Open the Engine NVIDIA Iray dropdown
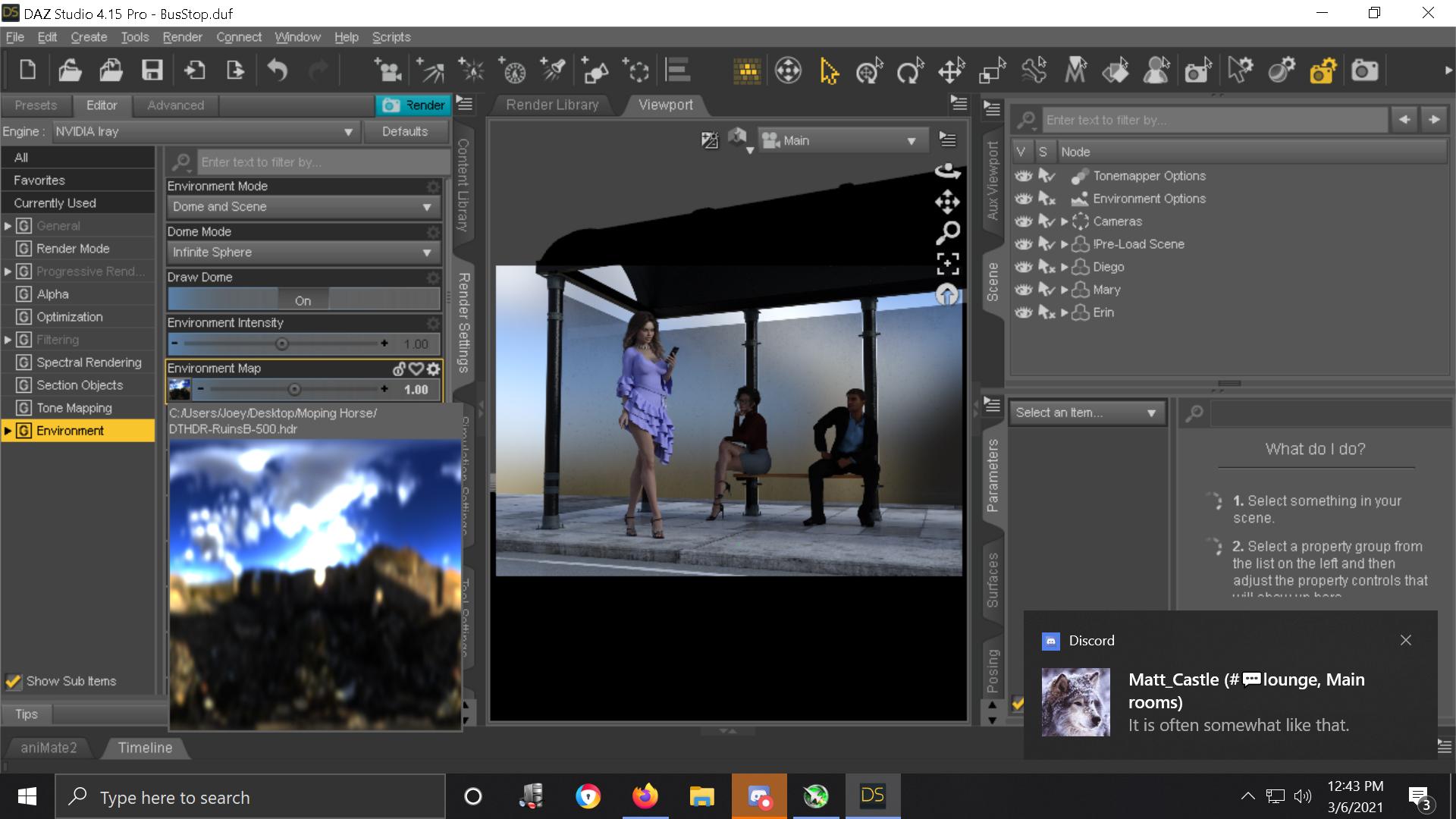 [205, 132]
